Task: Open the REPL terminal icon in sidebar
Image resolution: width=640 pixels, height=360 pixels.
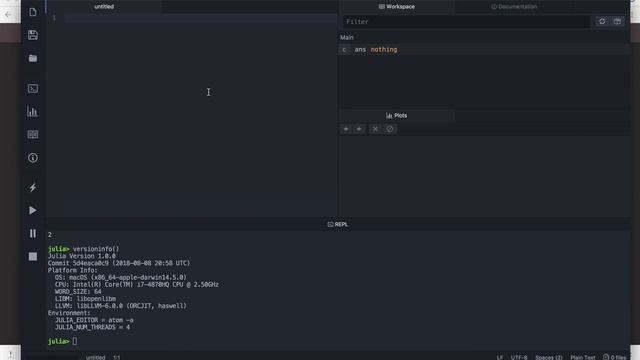Action: coord(33,89)
